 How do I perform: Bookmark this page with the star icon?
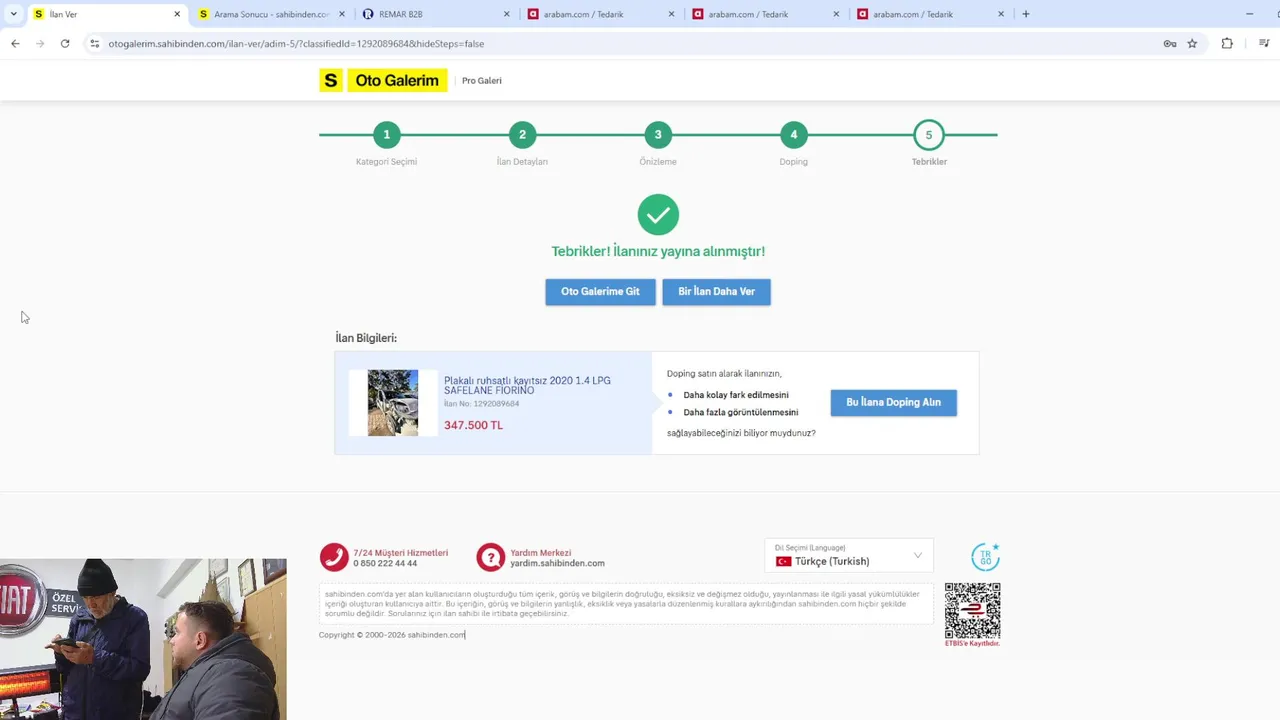click(x=1192, y=44)
